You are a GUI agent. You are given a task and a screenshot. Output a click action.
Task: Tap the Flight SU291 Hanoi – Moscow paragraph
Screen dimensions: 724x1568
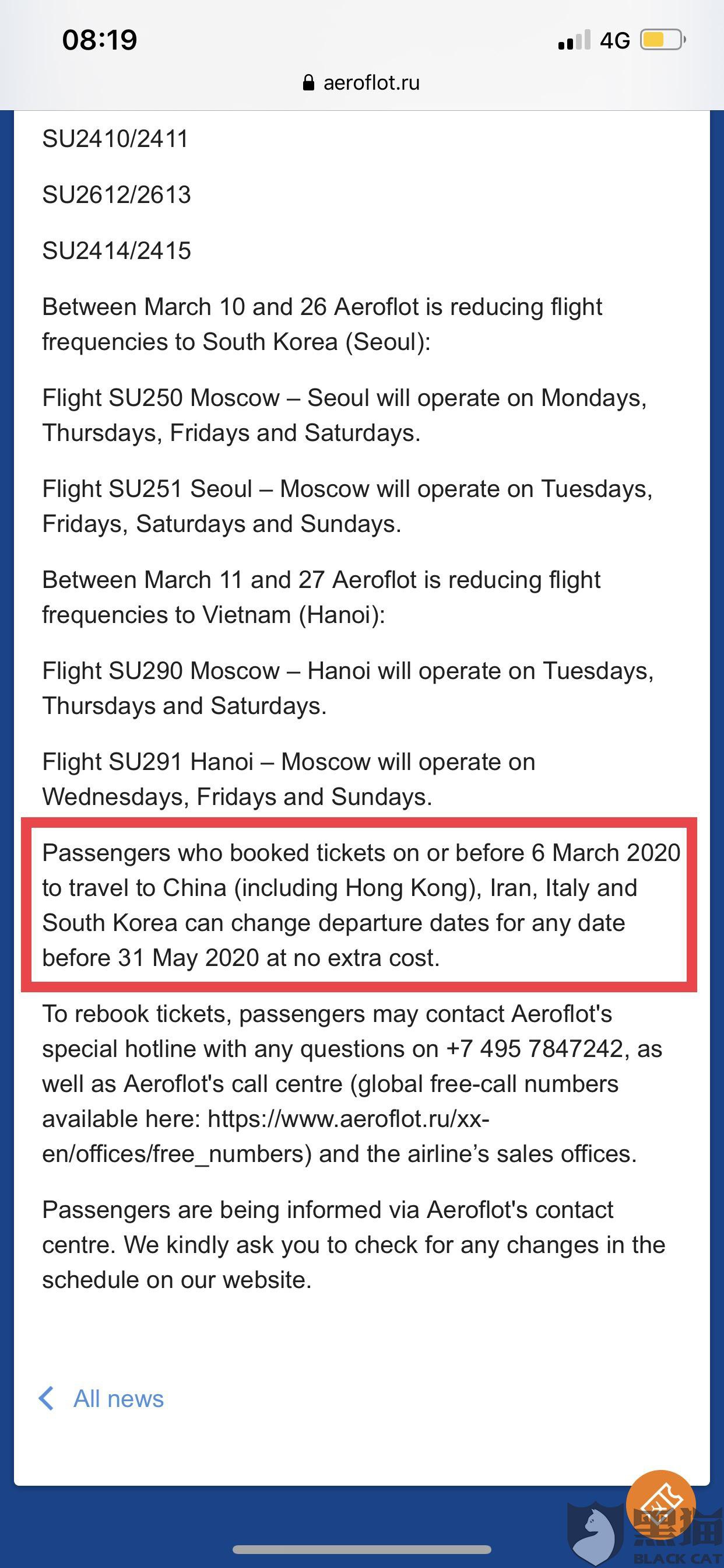[289, 779]
